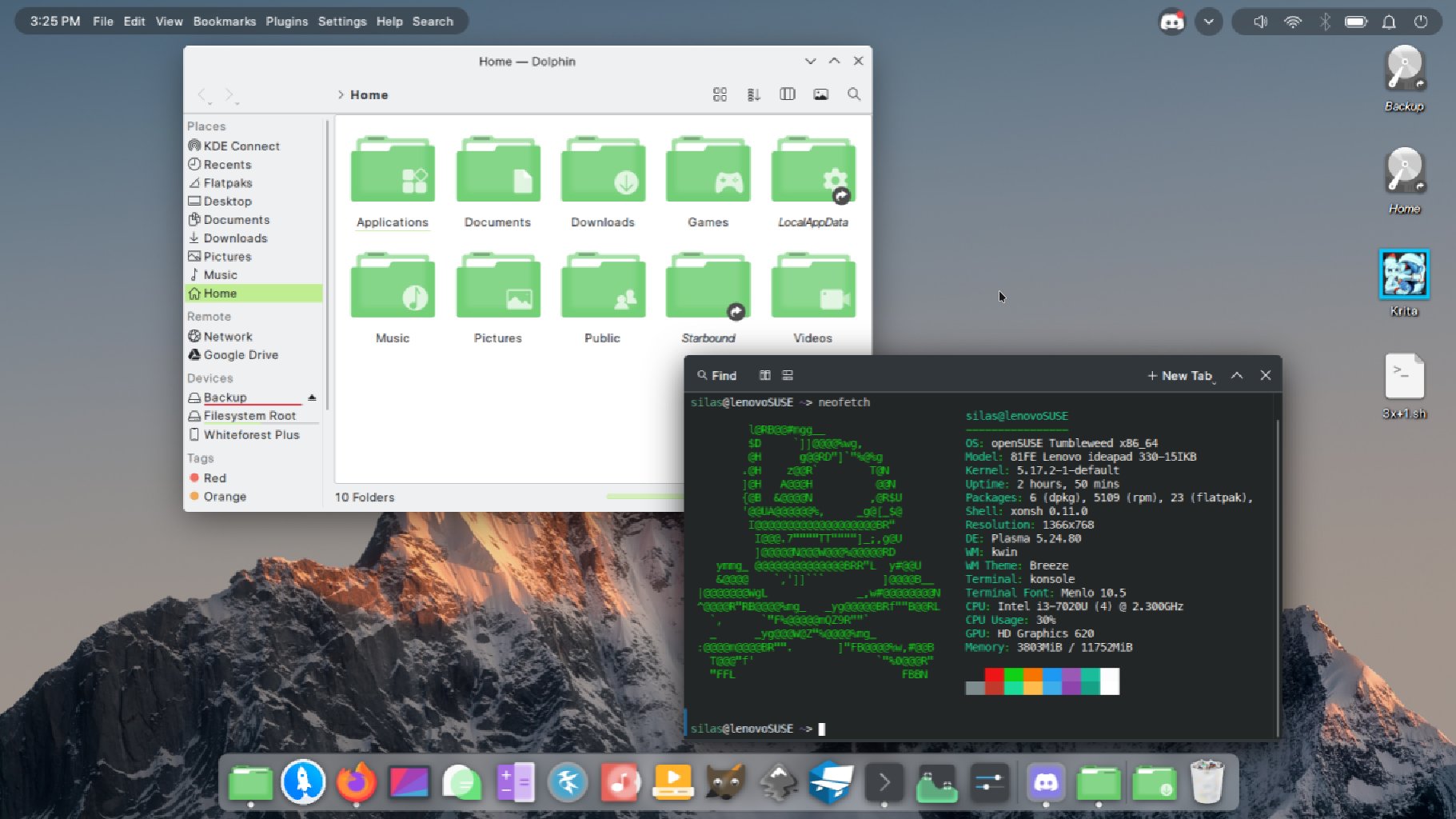Launch Inkscape from the dock
The height and width of the screenshot is (819, 1456).
coord(779,781)
